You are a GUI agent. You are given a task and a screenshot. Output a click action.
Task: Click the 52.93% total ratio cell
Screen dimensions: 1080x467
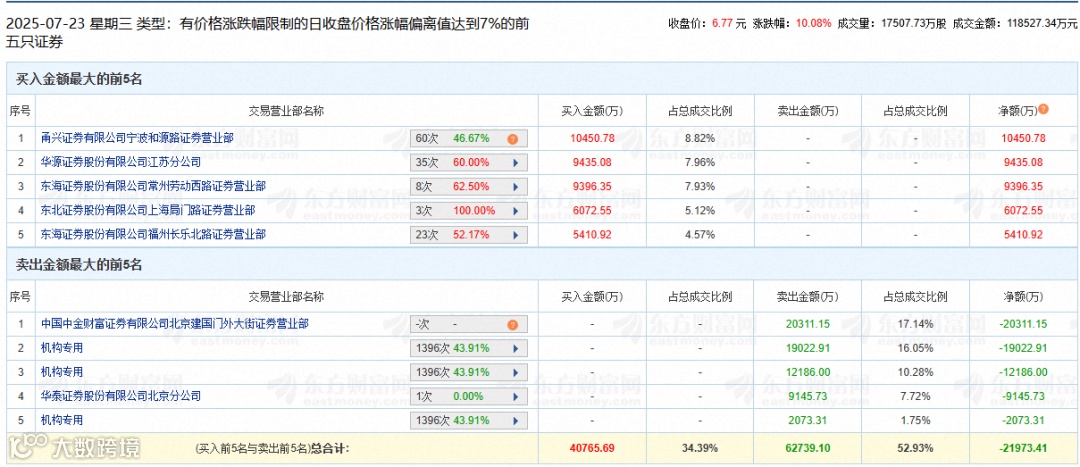(915, 448)
